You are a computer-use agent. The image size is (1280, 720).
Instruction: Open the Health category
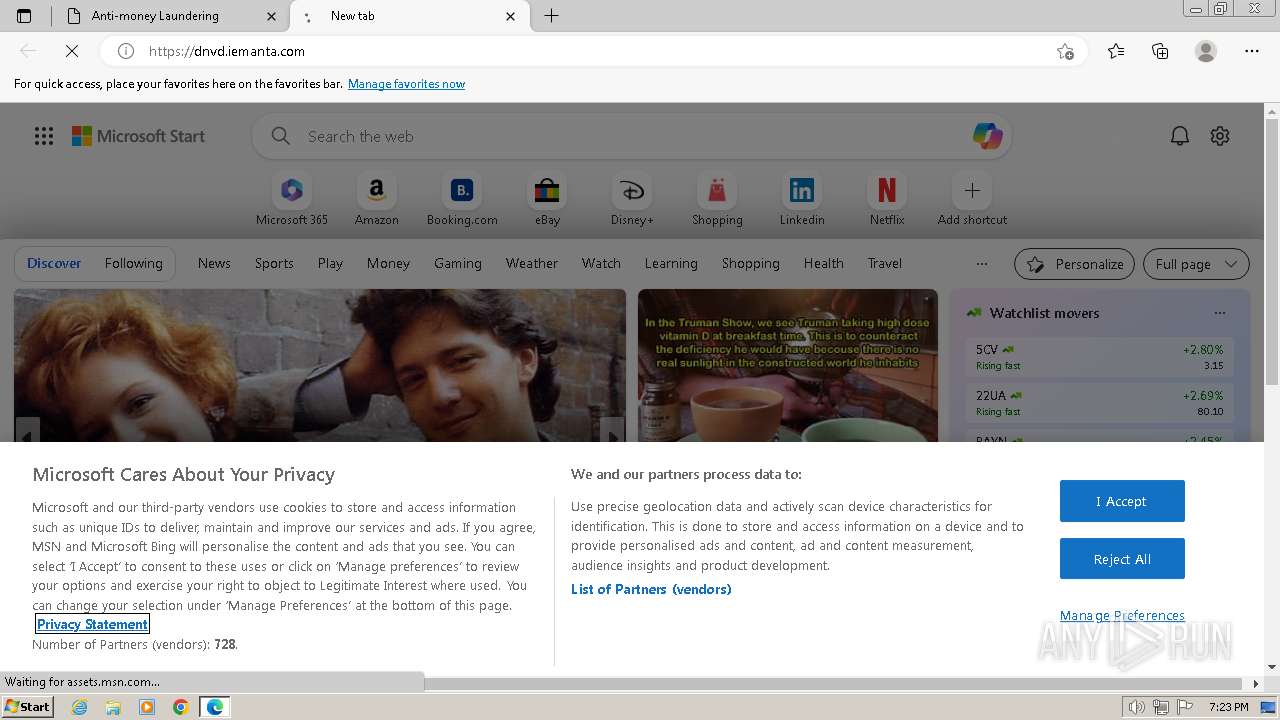(x=823, y=263)
